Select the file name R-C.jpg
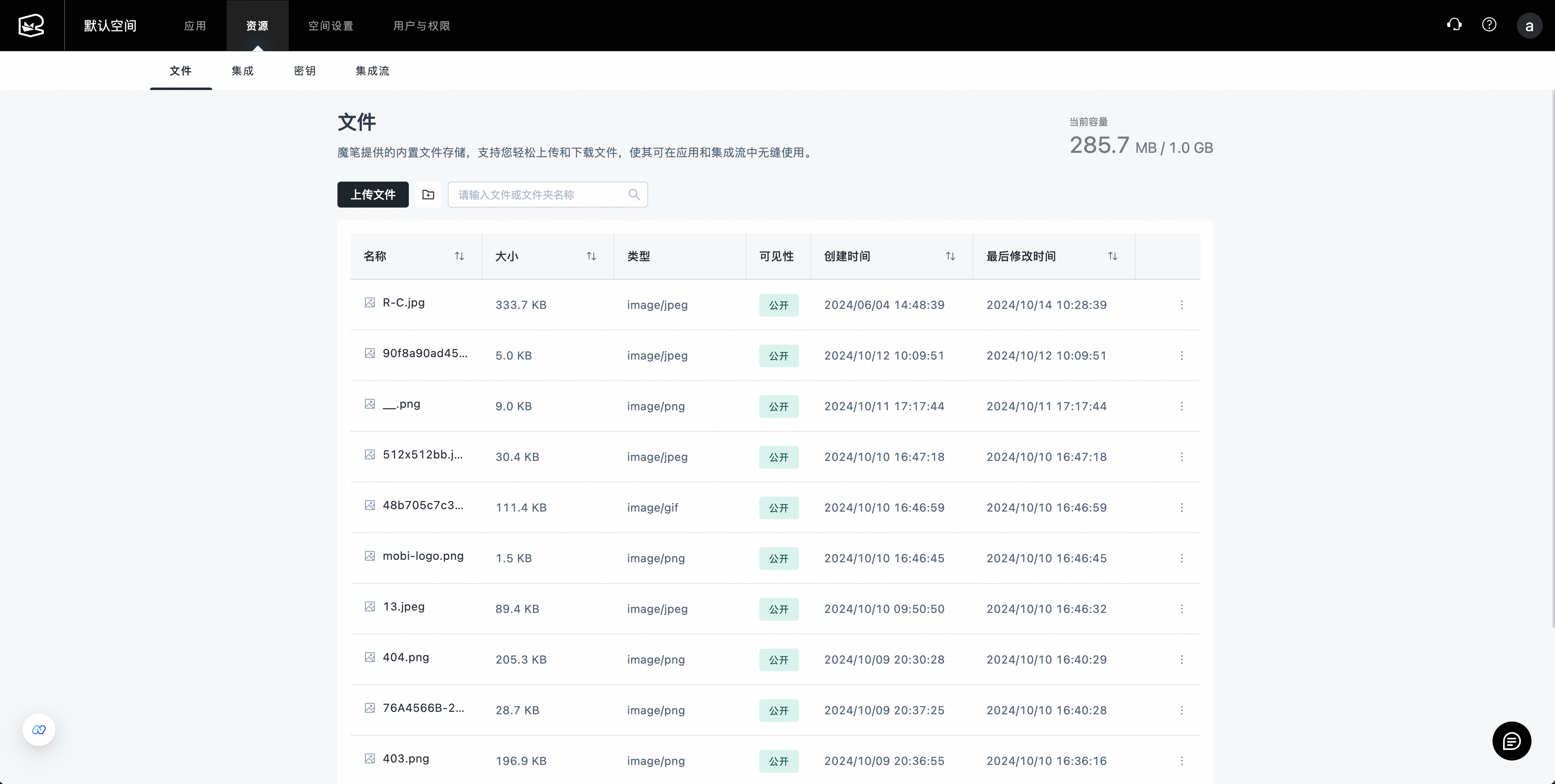This screenshot has width=1555, height=784. coord(404,302)
